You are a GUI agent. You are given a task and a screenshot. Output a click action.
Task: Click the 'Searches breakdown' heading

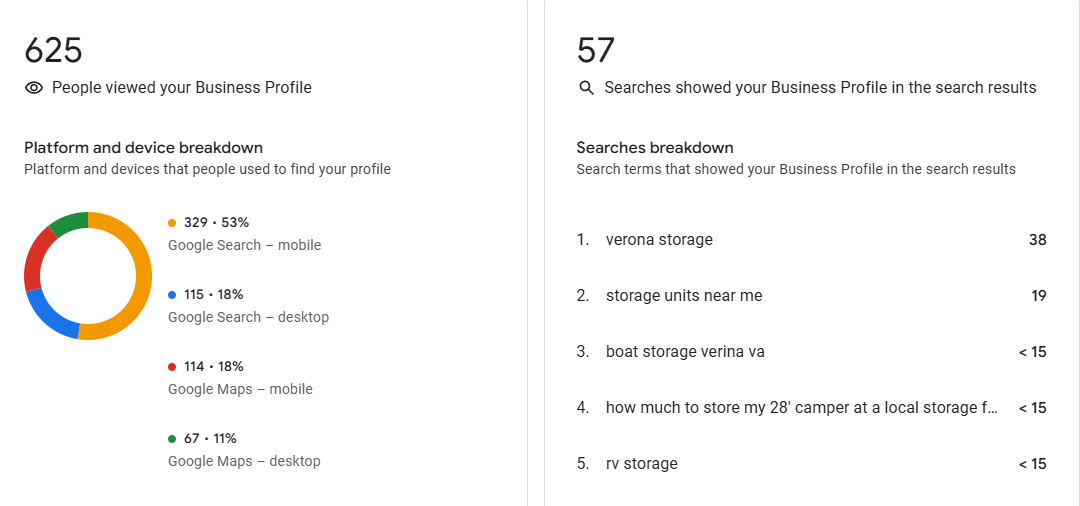654,148
